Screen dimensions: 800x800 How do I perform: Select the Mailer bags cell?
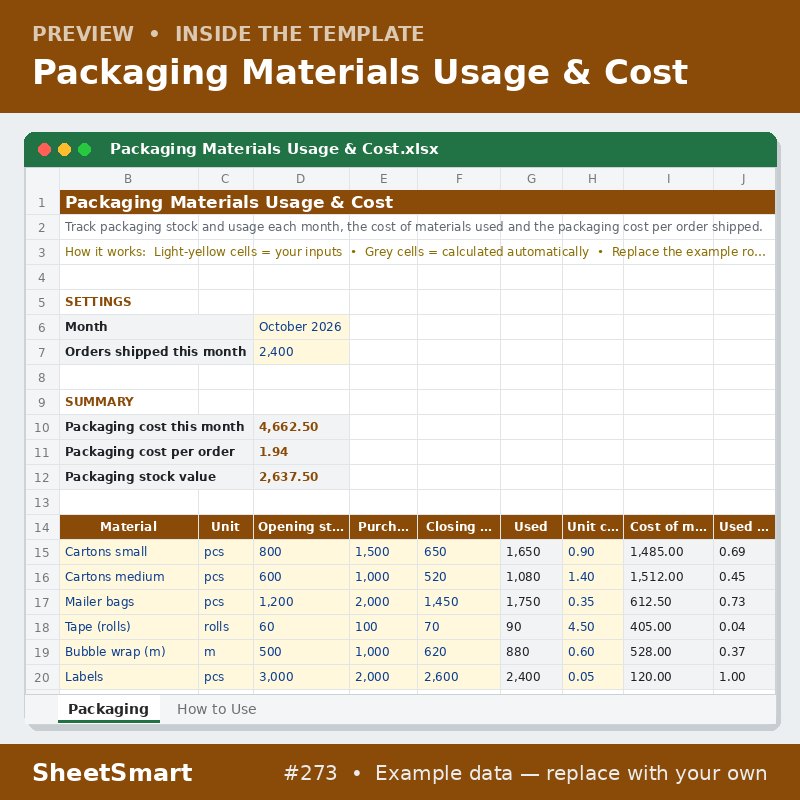click(x=129, y=602)
